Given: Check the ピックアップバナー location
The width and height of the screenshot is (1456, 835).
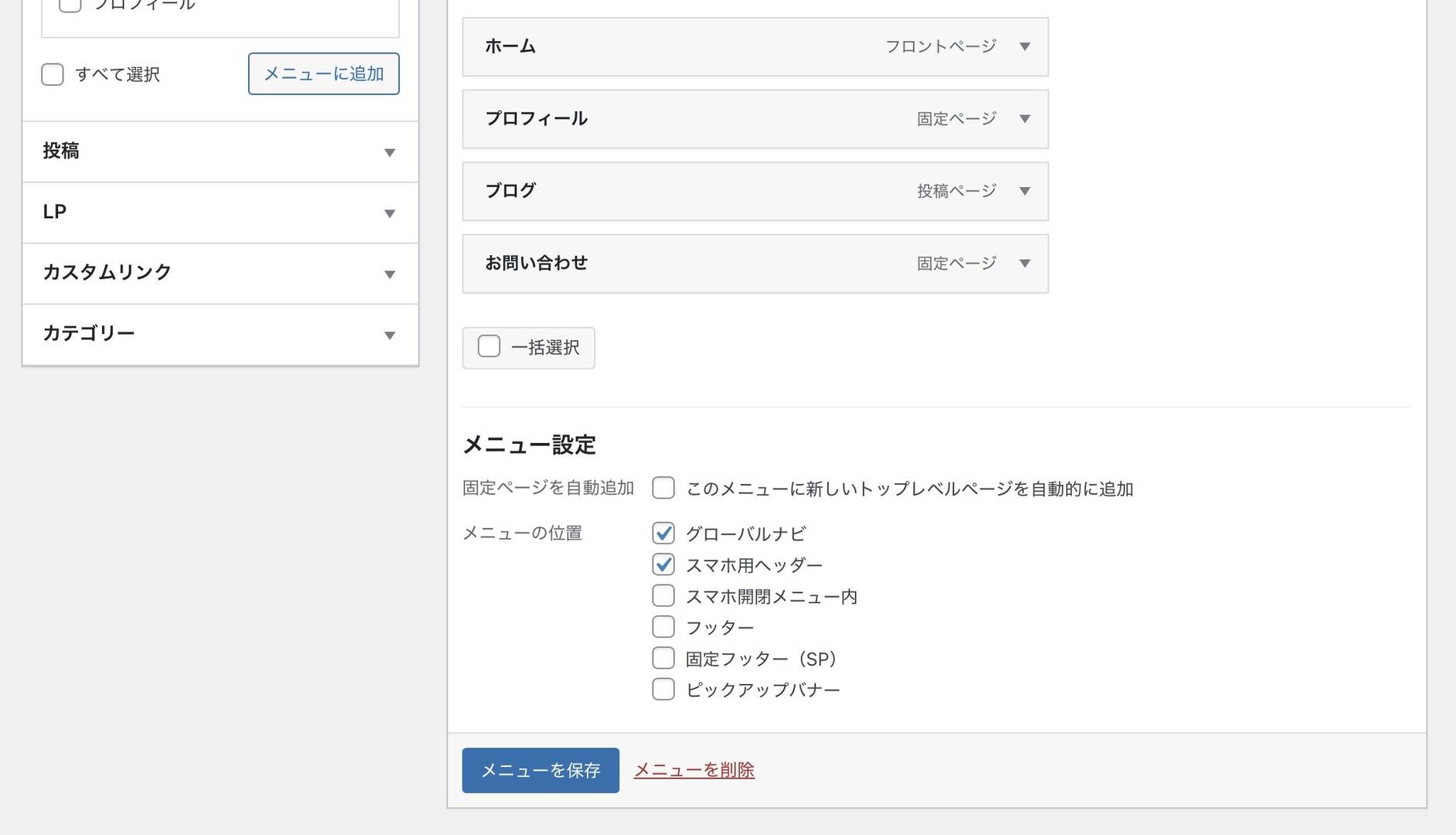Looking at the screenshot, I should [663, 689].
